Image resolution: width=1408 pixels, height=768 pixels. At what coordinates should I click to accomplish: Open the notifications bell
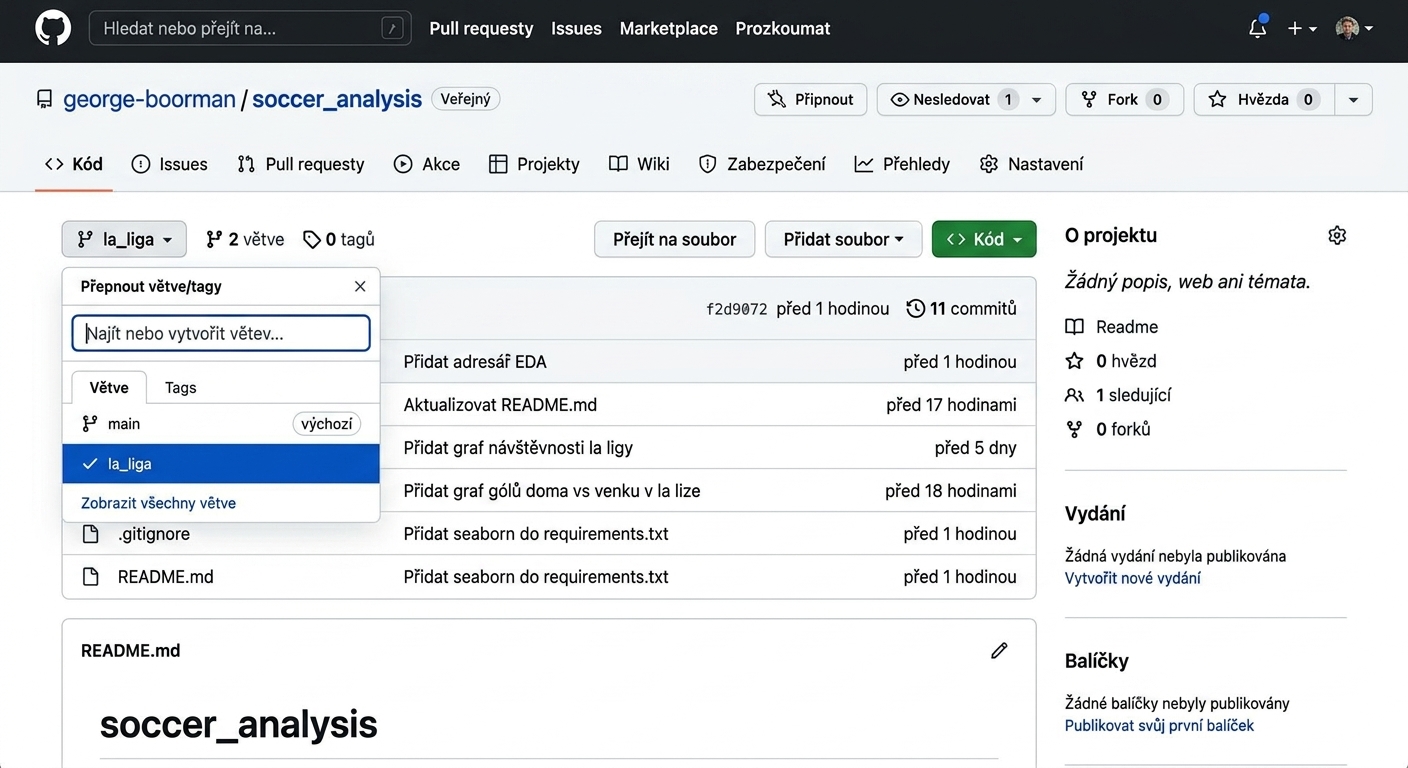(1258, 28)
